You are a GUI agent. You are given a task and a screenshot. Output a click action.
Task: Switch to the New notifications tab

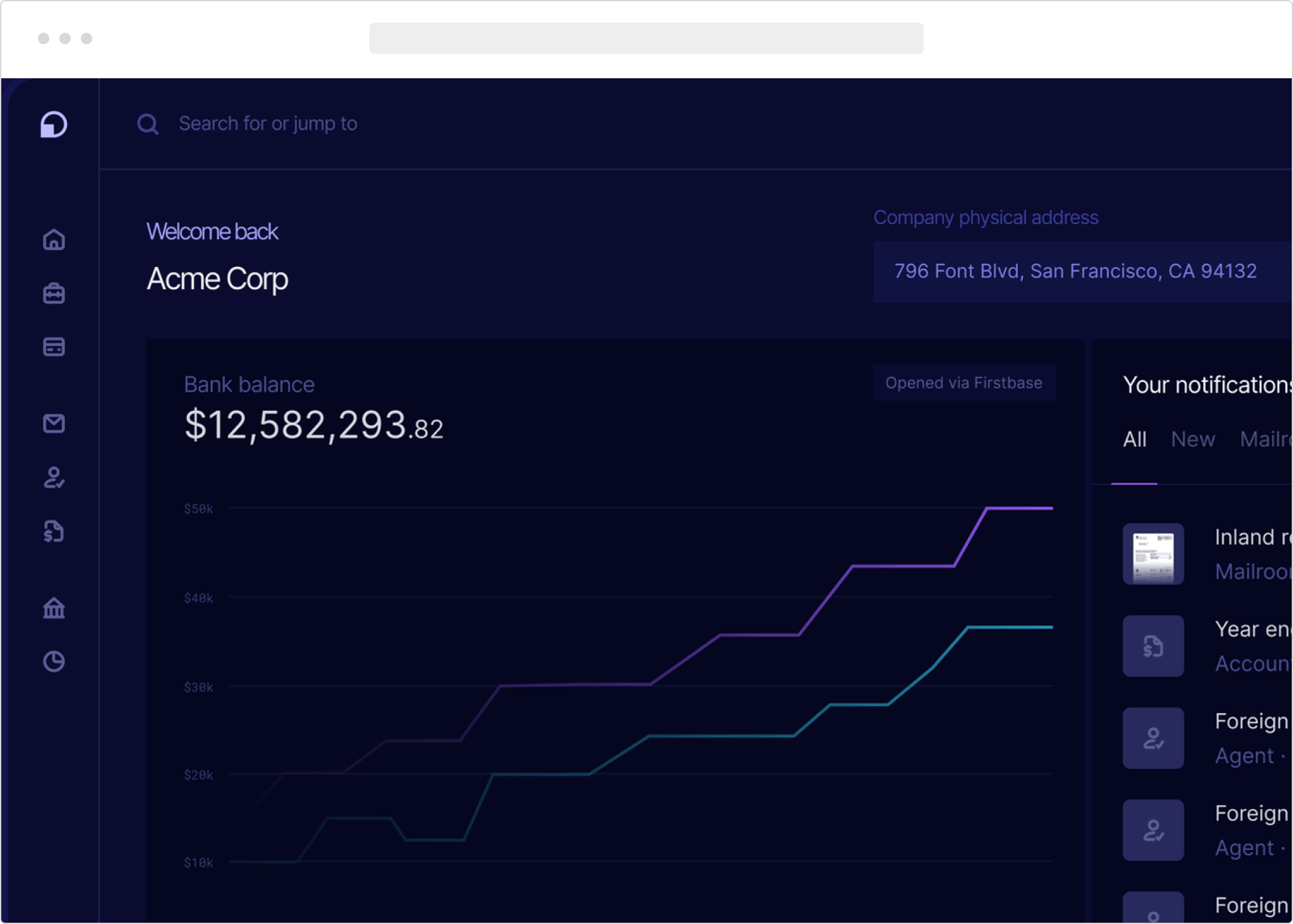[1193, 439]
